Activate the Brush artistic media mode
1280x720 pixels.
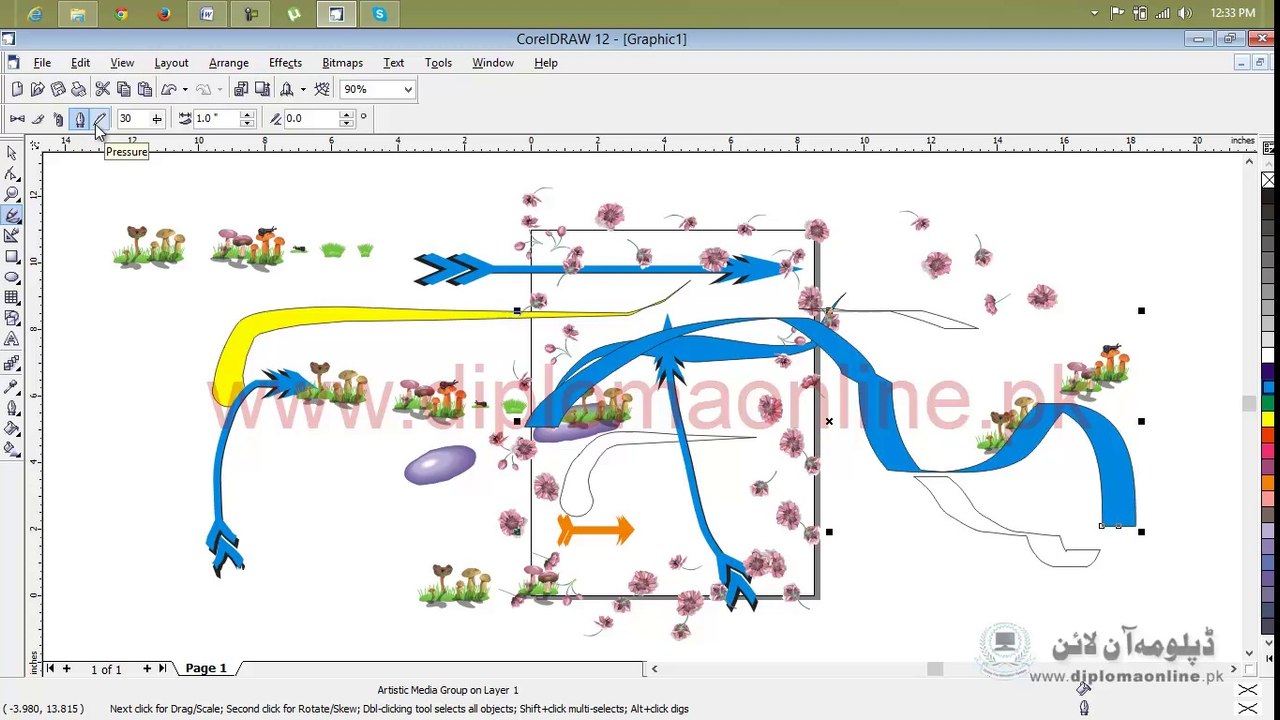point(38,119)
